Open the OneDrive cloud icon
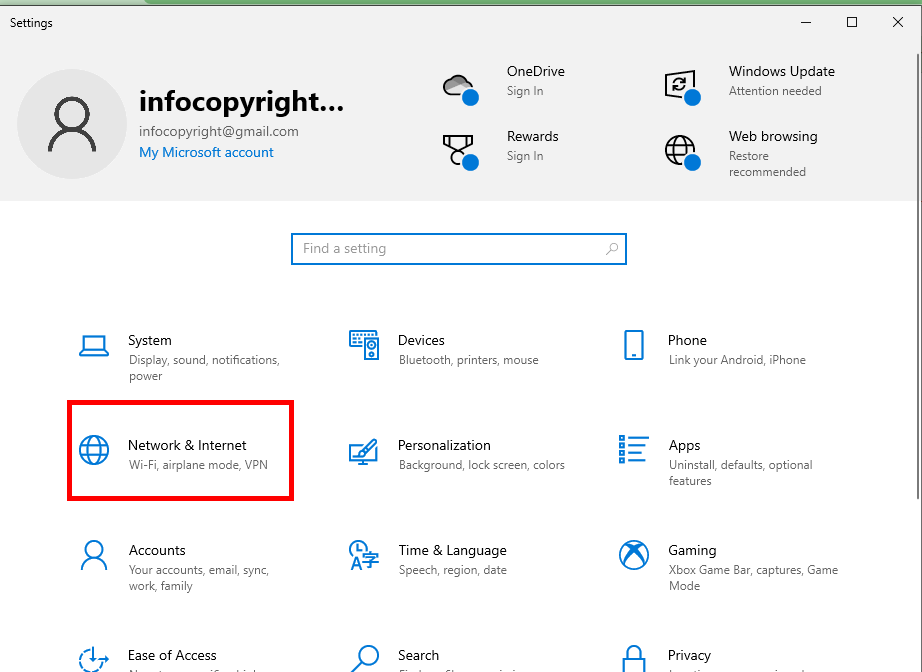This screenshot has height=672, width=922. point(460,89)
